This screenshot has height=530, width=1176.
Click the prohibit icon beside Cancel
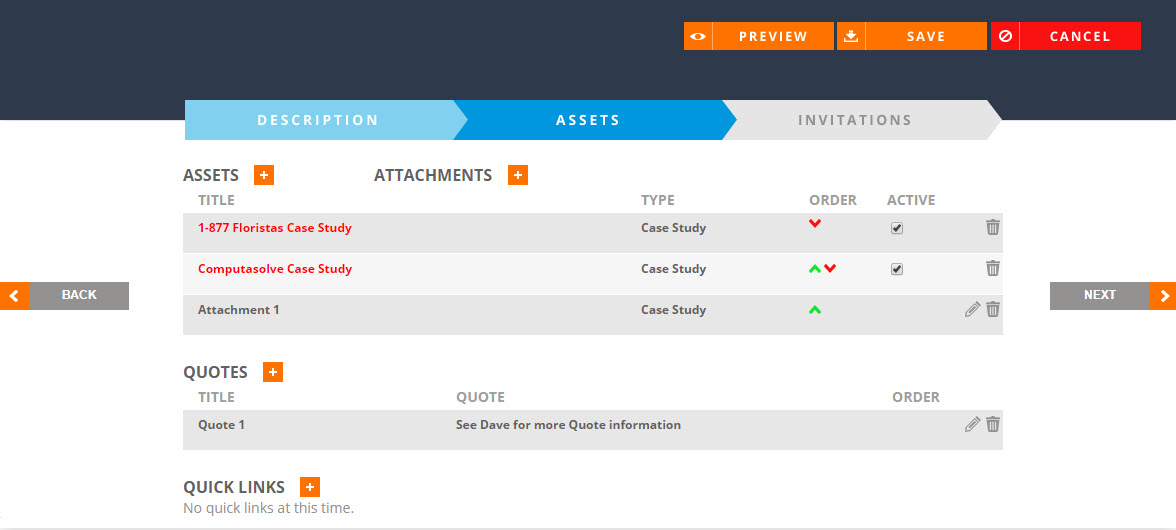(x=1005, y=36)
